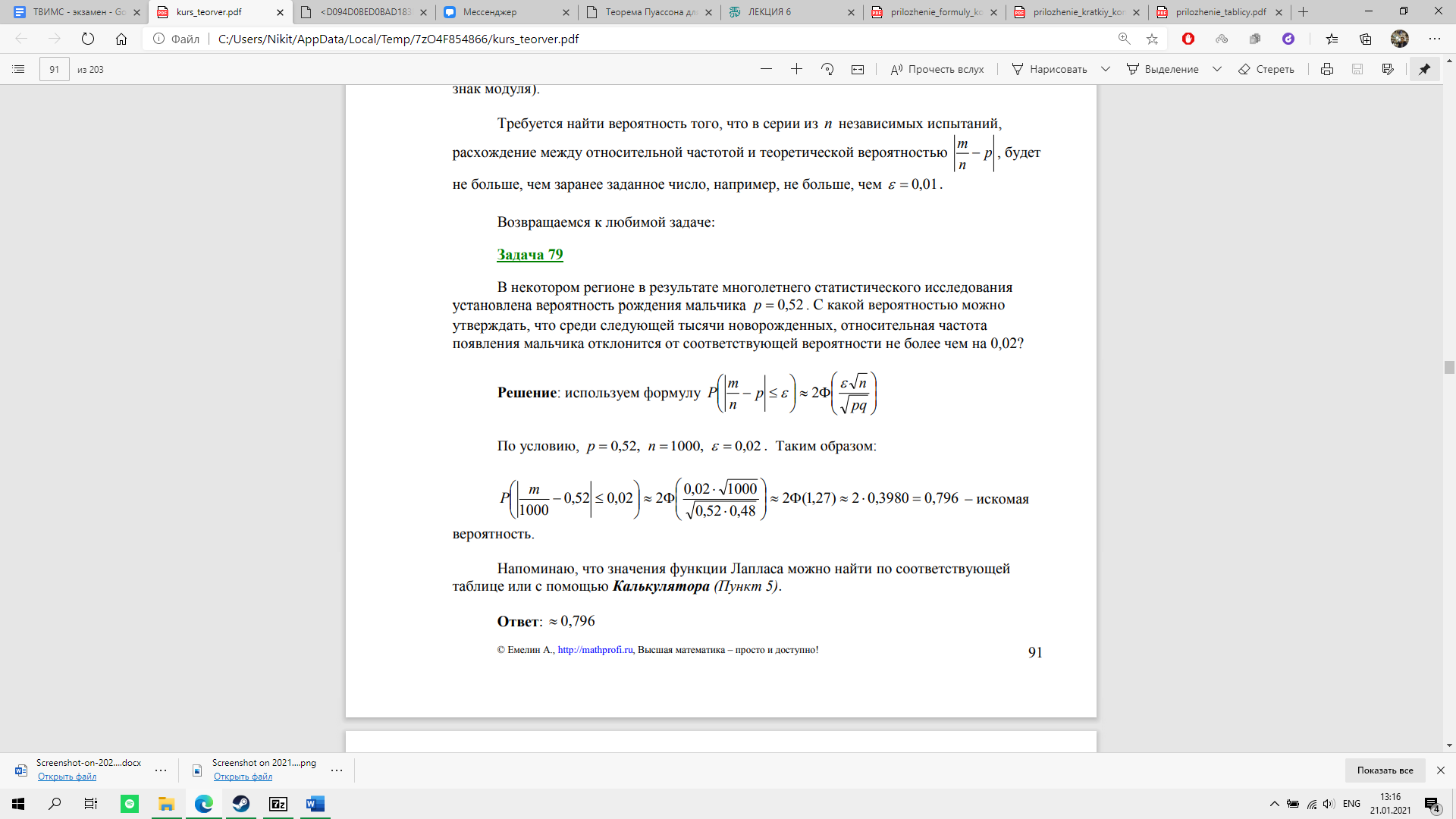1456x819 pixels.
Task: Click the page number field showing 91
Action: click(55, 69)
